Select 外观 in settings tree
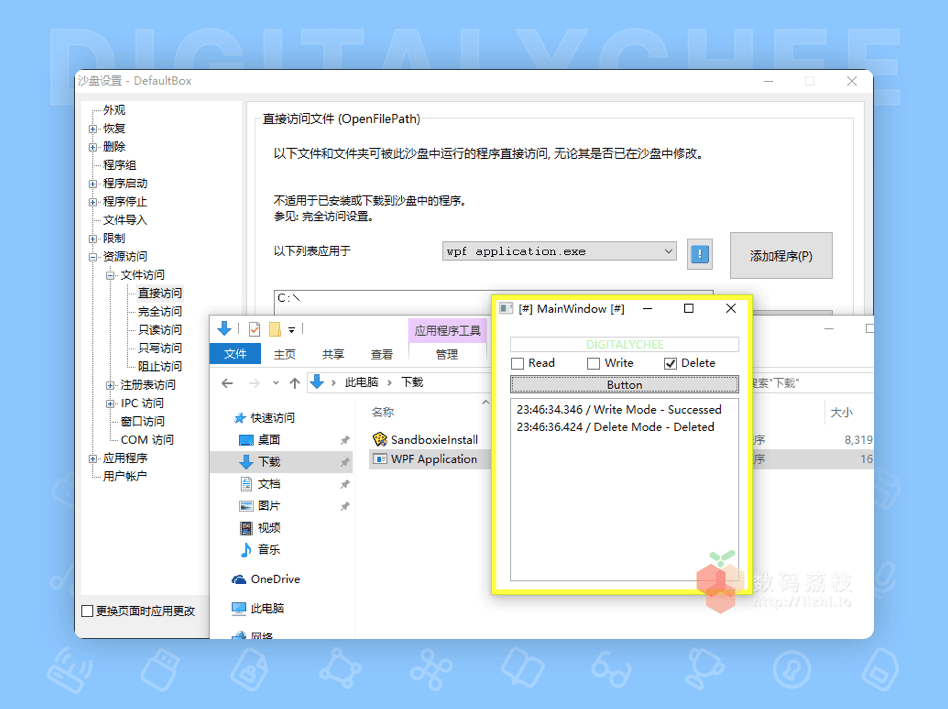 point(114,110)
